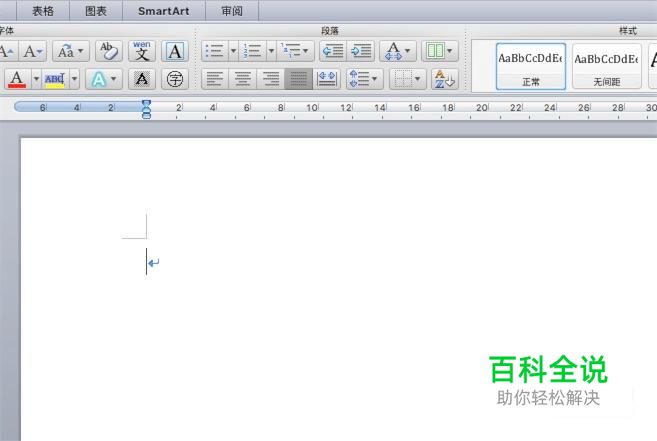Open the multilevel list dropdown

(295, 51)
